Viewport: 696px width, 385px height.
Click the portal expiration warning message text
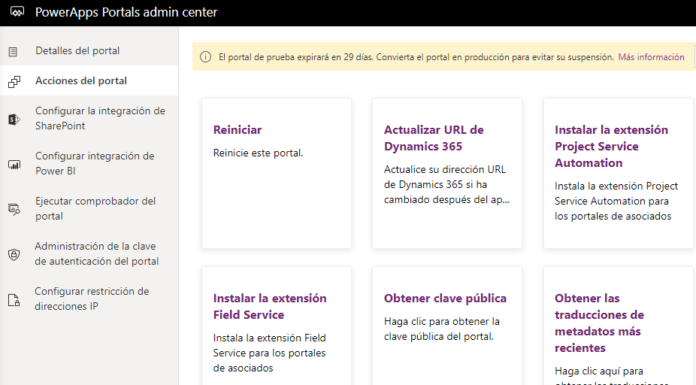tap(416, 57)
